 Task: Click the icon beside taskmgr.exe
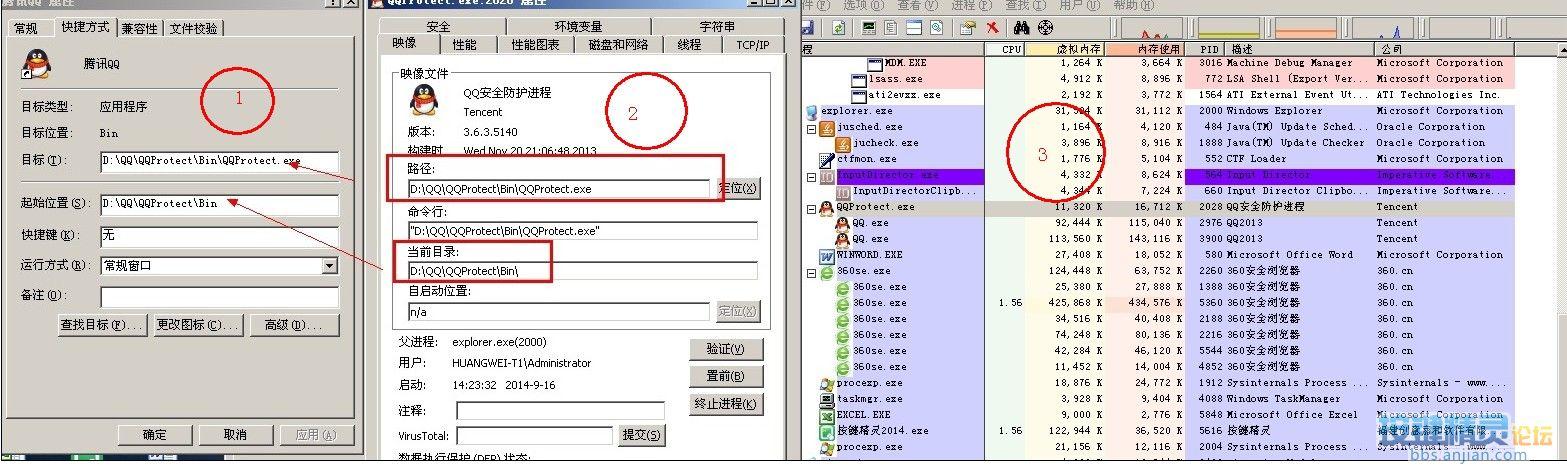826,399
